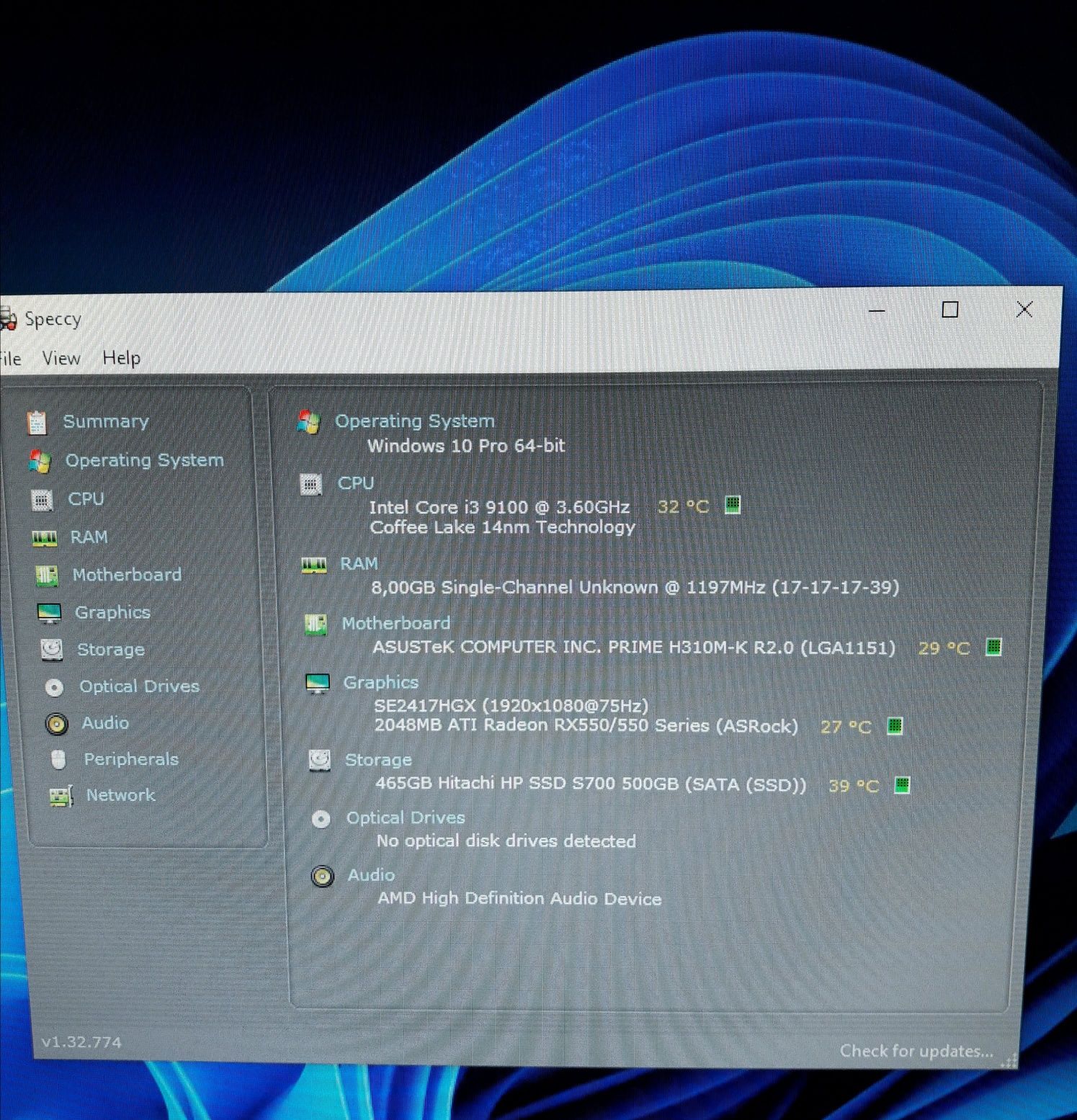This screenshot has width=1077, height=1120.
Task: Click the Check for updates link
Action: tap(916, 1052)
